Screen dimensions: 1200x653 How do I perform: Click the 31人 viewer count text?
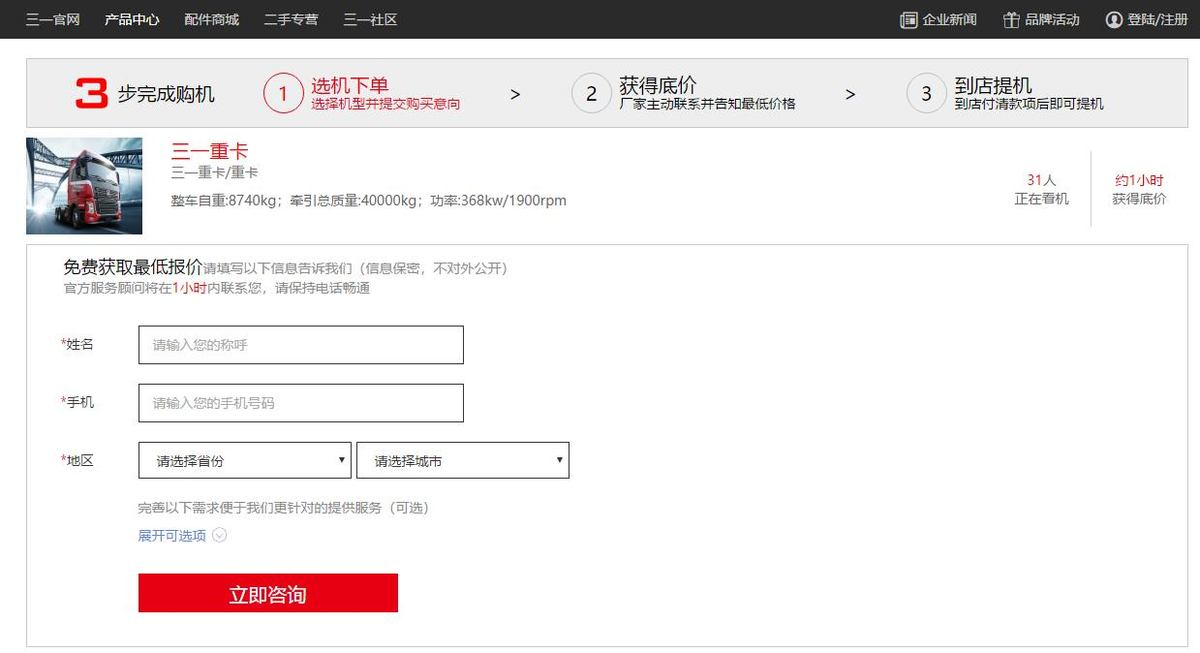(1041, 180)
